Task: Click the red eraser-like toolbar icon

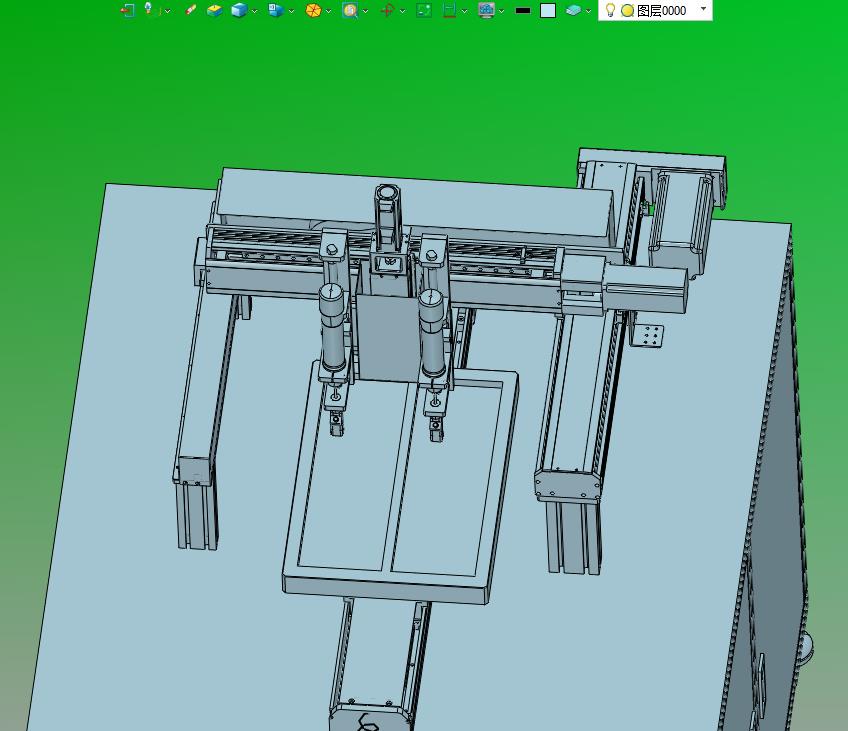Action: pos(190,10)
